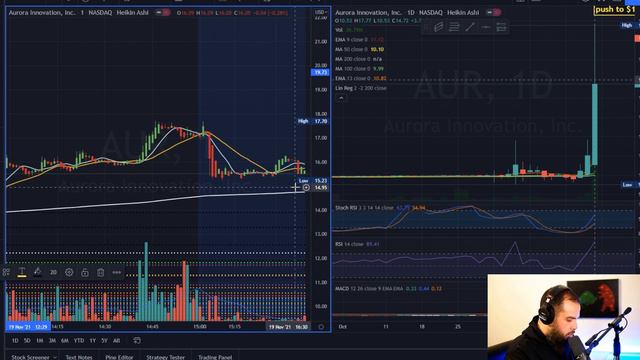This screenshot has height=360, width=640.
Task: Click the blue 19.73 price label
Action: (x=320, y=72)
